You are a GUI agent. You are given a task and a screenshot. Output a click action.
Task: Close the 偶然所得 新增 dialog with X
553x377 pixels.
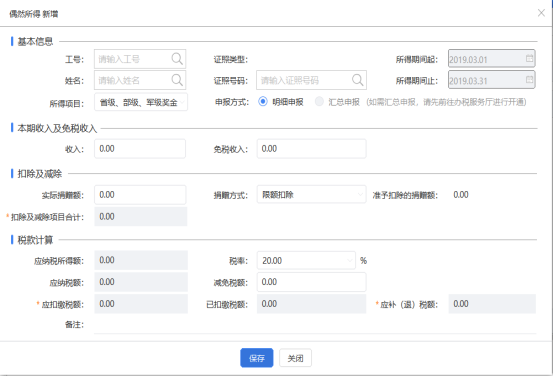pos(541,13)
